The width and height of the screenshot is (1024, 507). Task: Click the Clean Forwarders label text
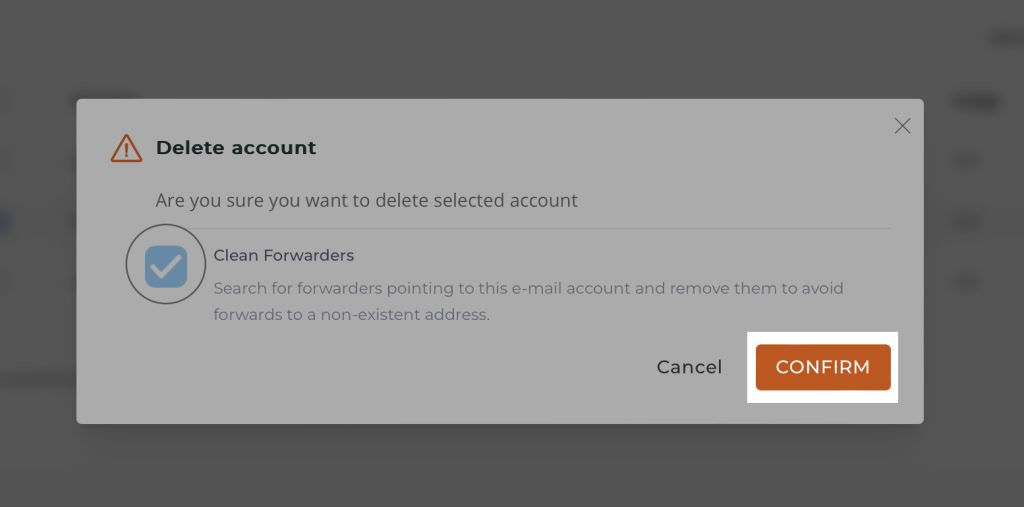284,256
